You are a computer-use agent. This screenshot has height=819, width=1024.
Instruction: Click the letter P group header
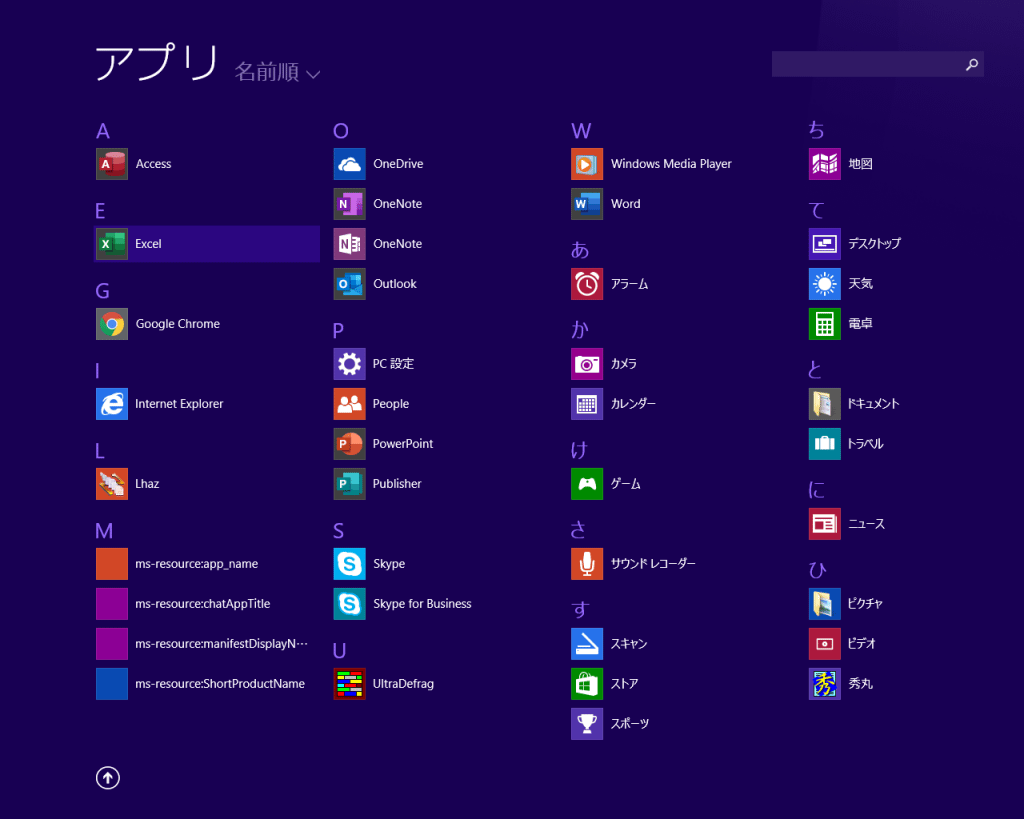338,331
